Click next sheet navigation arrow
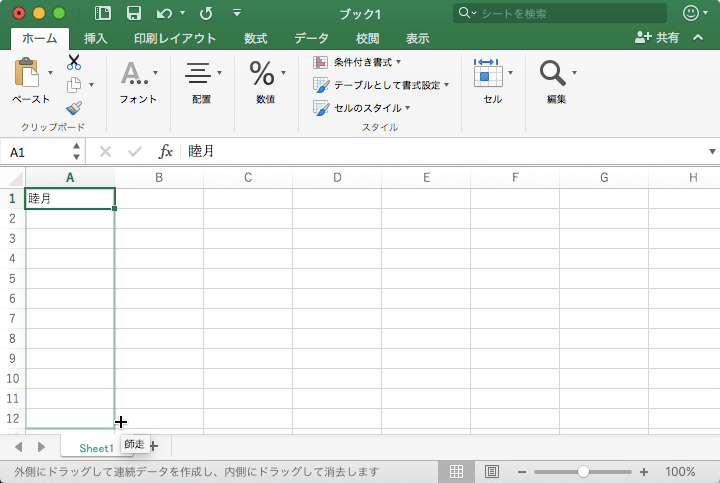 (x=41, y=447)
